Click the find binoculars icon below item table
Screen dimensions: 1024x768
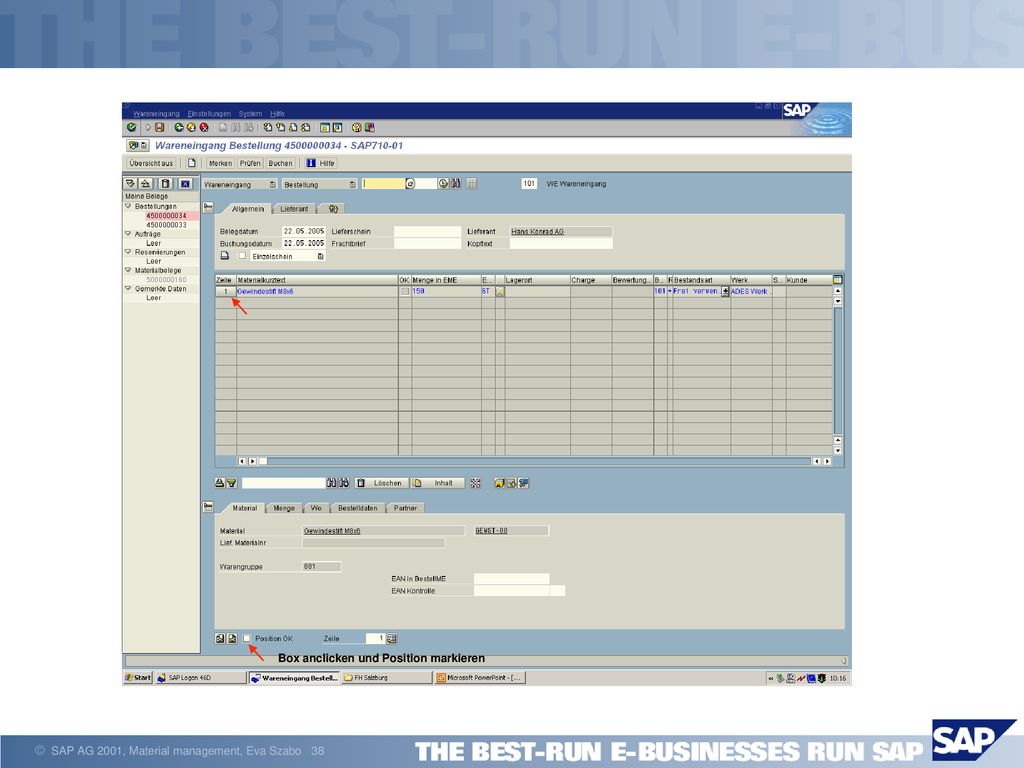click(x=331, y=483)
